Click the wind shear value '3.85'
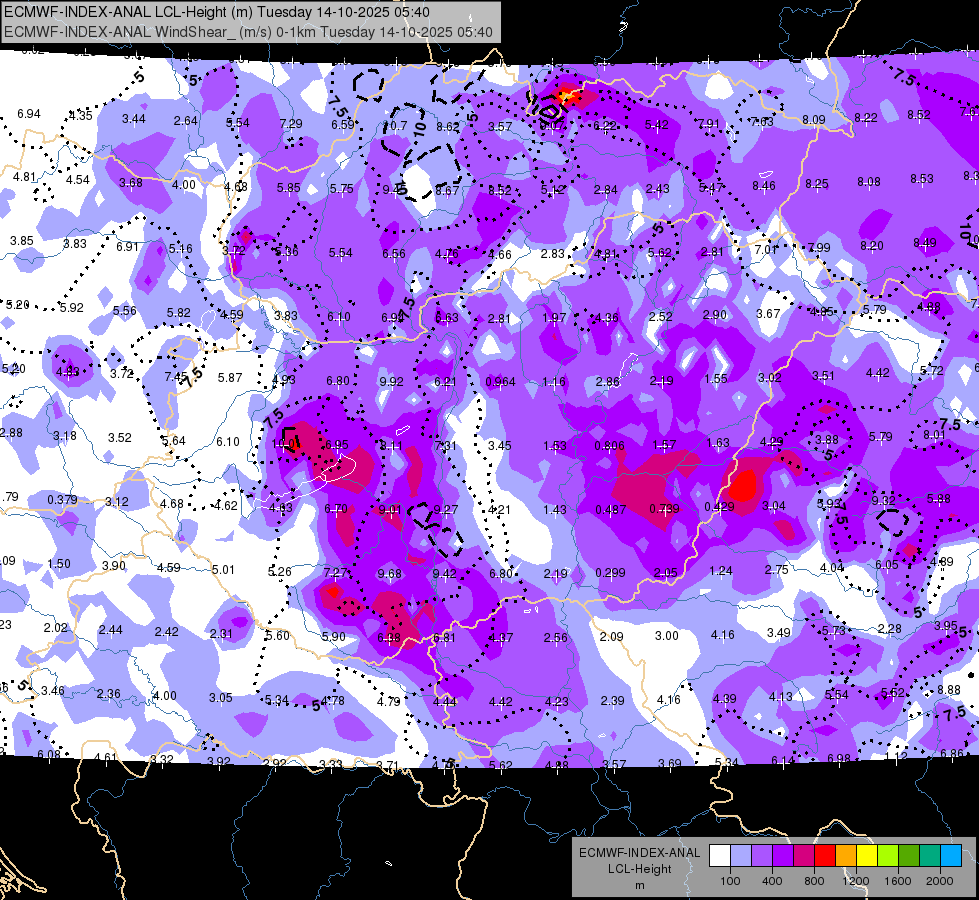This screenshot has width=979, height=900. click(22, 240)
